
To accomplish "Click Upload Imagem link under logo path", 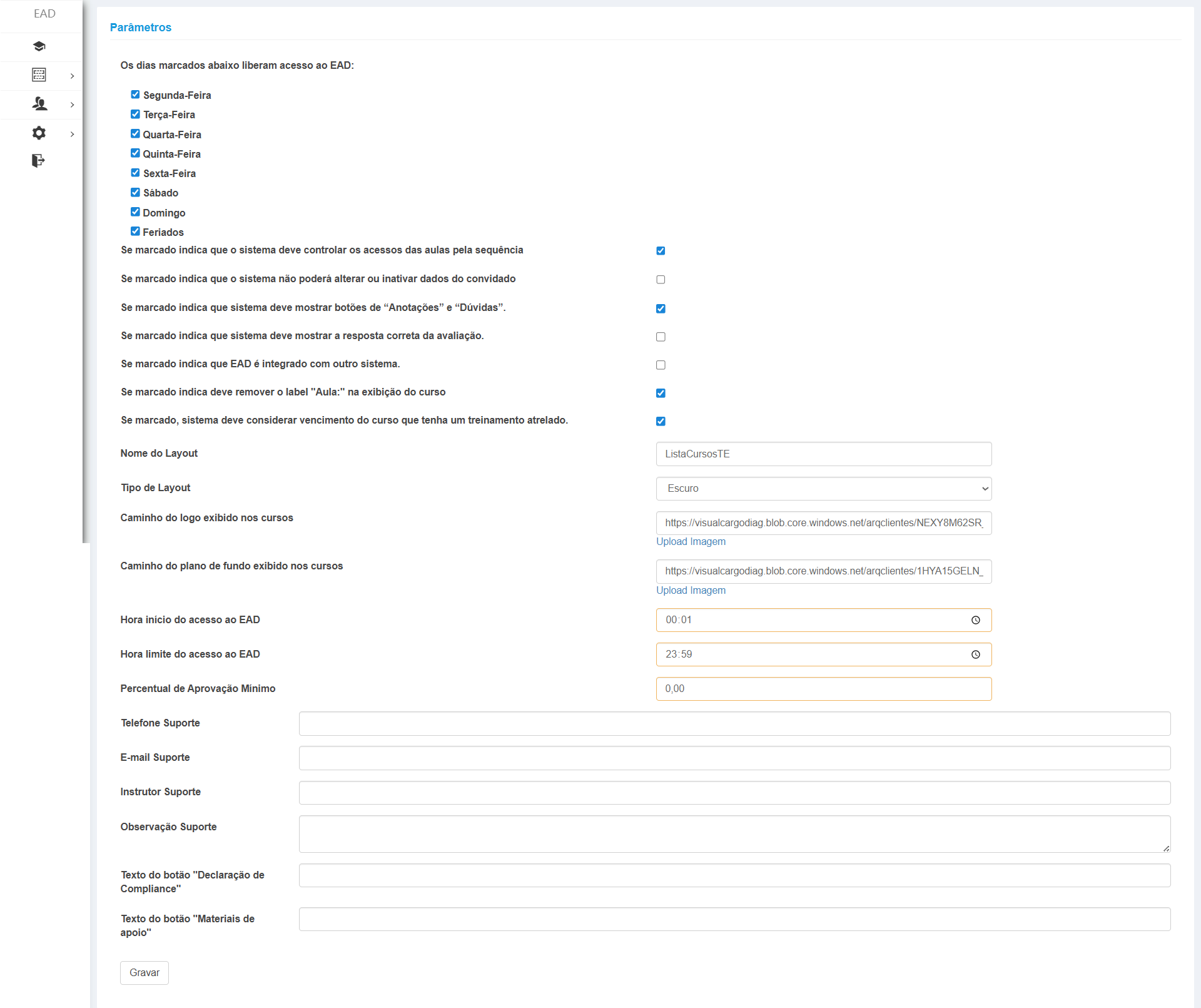I will point(691,542).
